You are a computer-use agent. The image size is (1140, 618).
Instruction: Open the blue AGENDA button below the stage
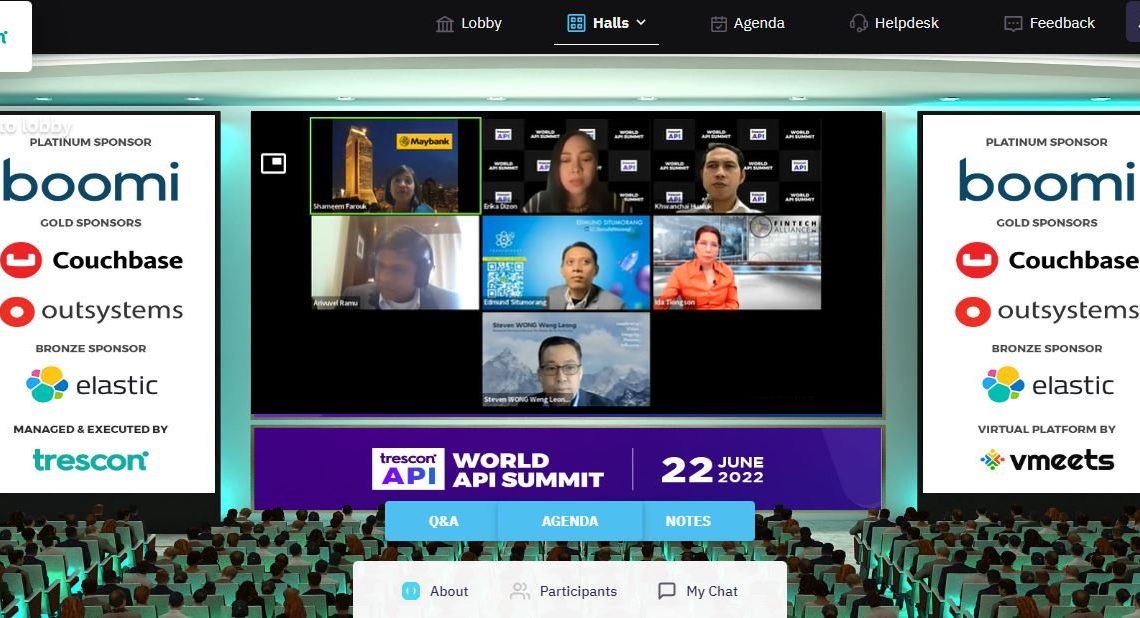point(570,521)
